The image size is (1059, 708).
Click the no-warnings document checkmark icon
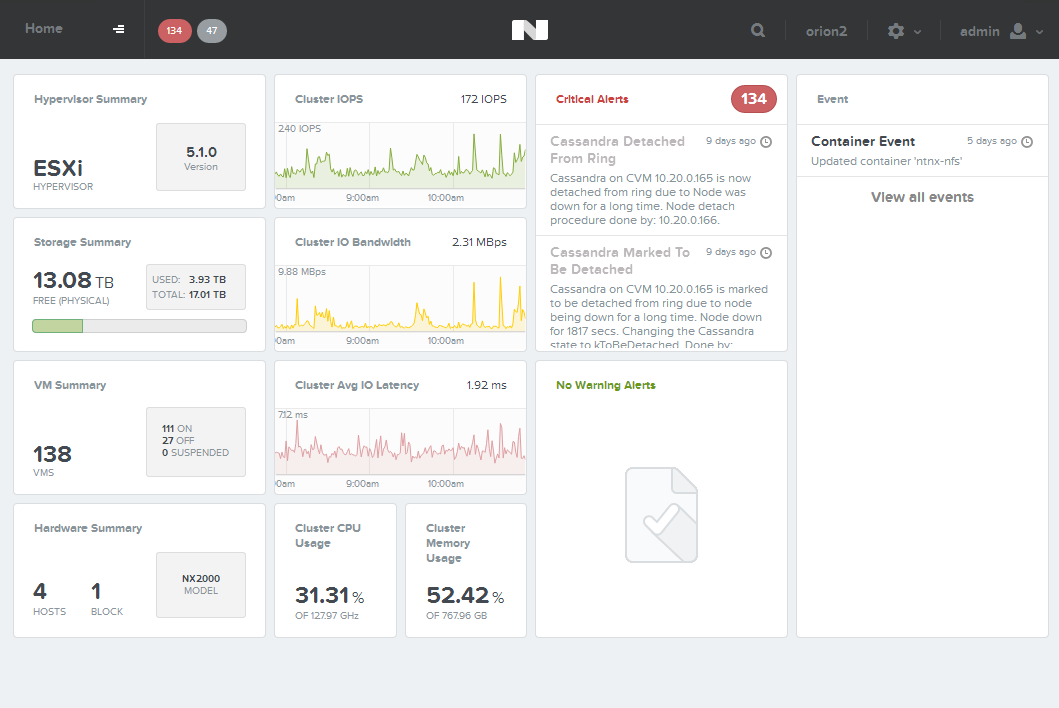coord(661,515)
